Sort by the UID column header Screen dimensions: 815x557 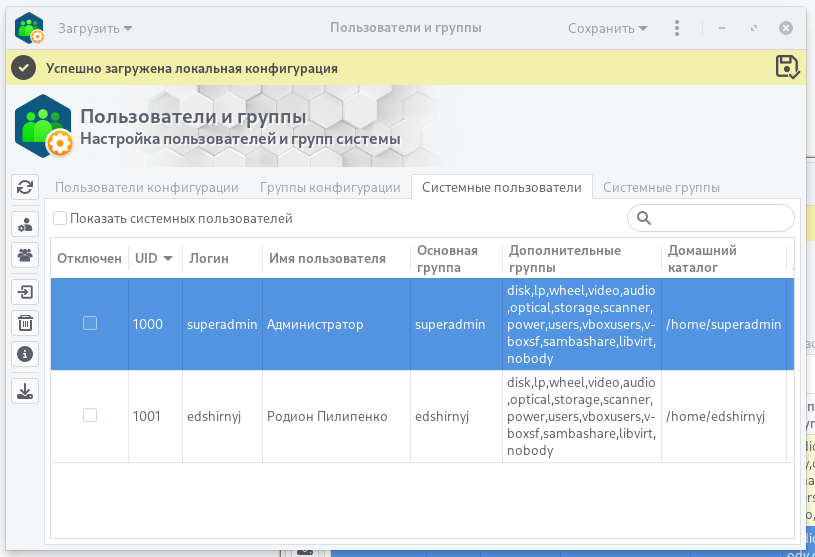154,258
